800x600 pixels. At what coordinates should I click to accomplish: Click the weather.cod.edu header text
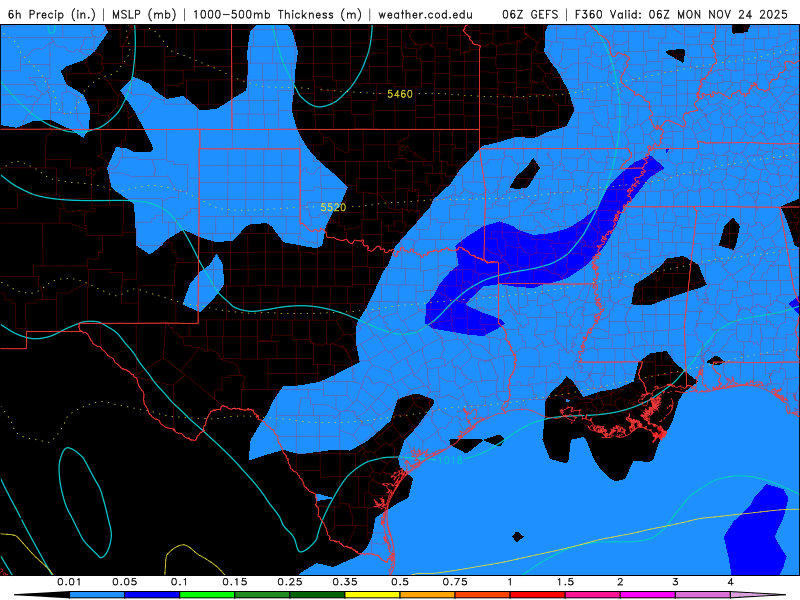click(x=425, y=14)
